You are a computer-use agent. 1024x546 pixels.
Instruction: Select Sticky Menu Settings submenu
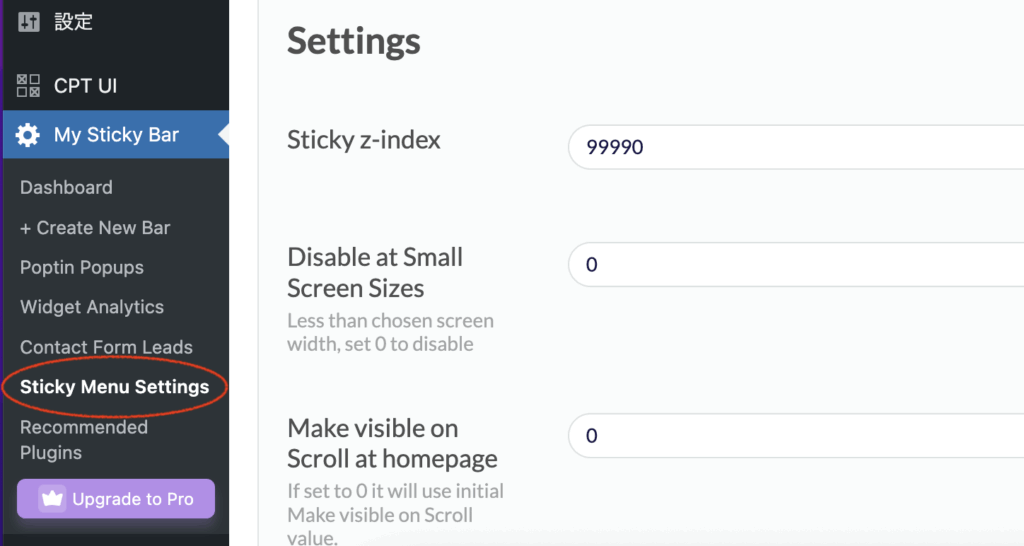click(115, 387)
